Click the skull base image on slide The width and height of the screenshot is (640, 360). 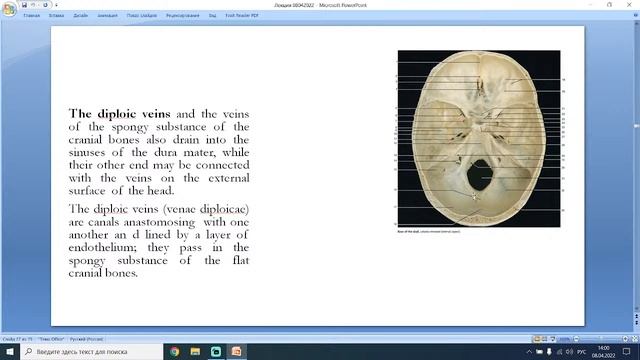pos(479,138)
